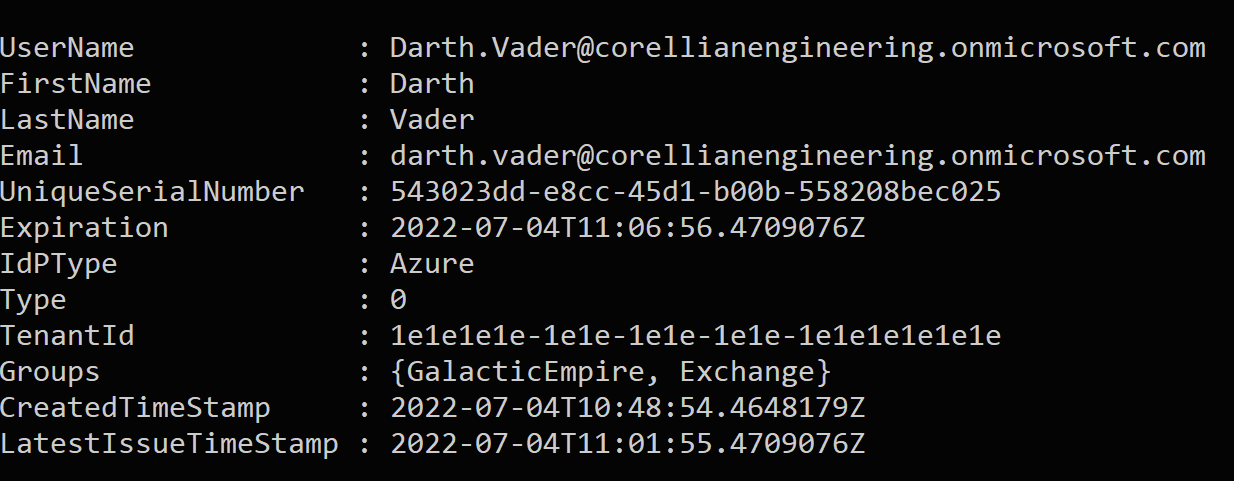Click the UserName field label

click(67, 48)
